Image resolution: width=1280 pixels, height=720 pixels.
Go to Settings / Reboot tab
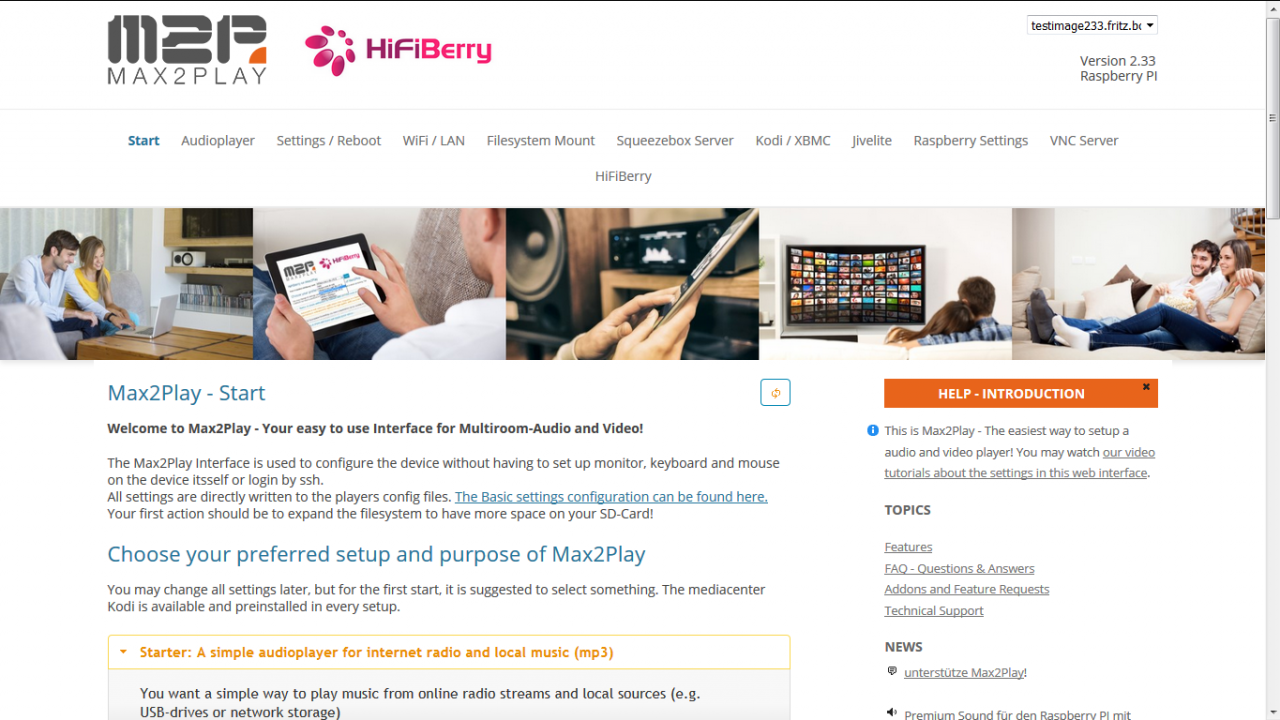click(329, 140)
